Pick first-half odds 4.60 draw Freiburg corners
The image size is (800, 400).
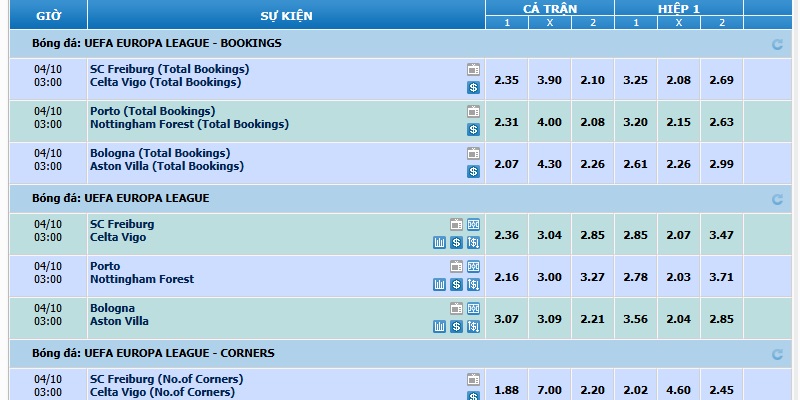(x=679, y=390)
